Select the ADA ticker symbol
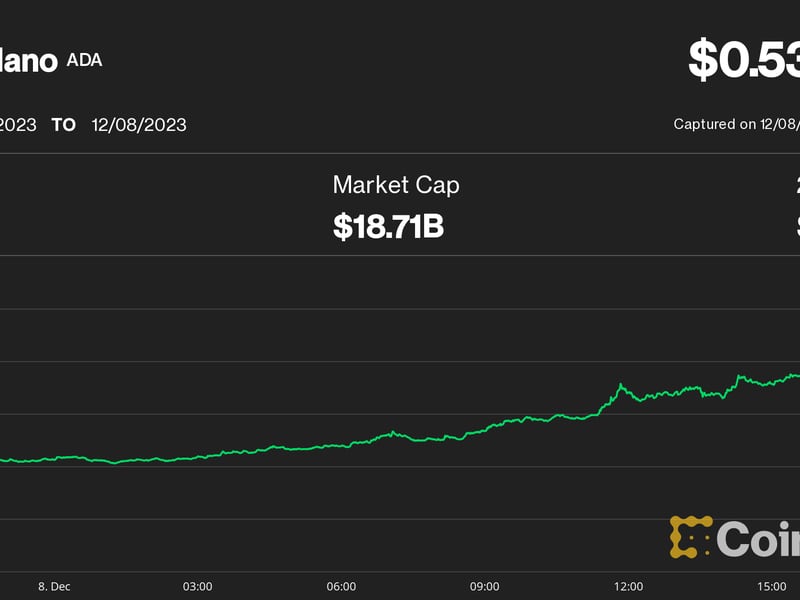The height and width of the screenshot is (600, 800). pos(84,59)
